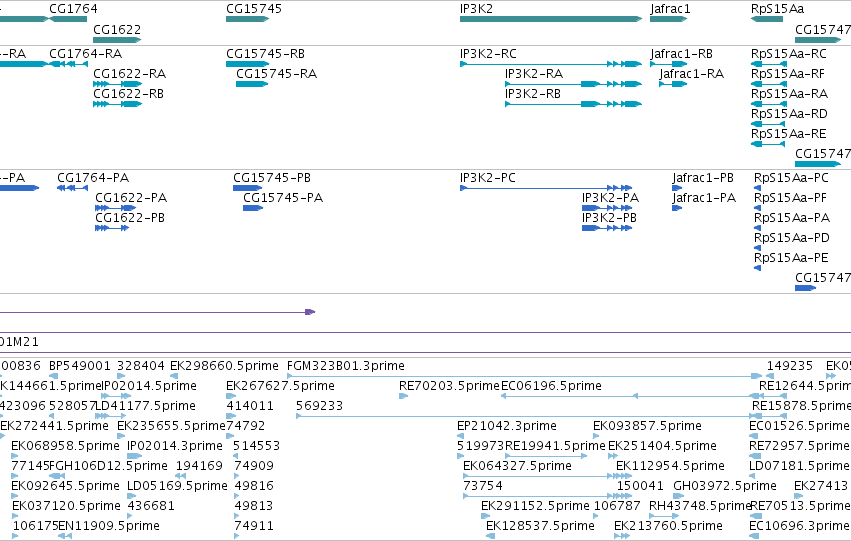Screen dimensions: 851x541
Task: Click the EK064327.5prime EST label
Action: pyautogui.click(x=517, y=466)
